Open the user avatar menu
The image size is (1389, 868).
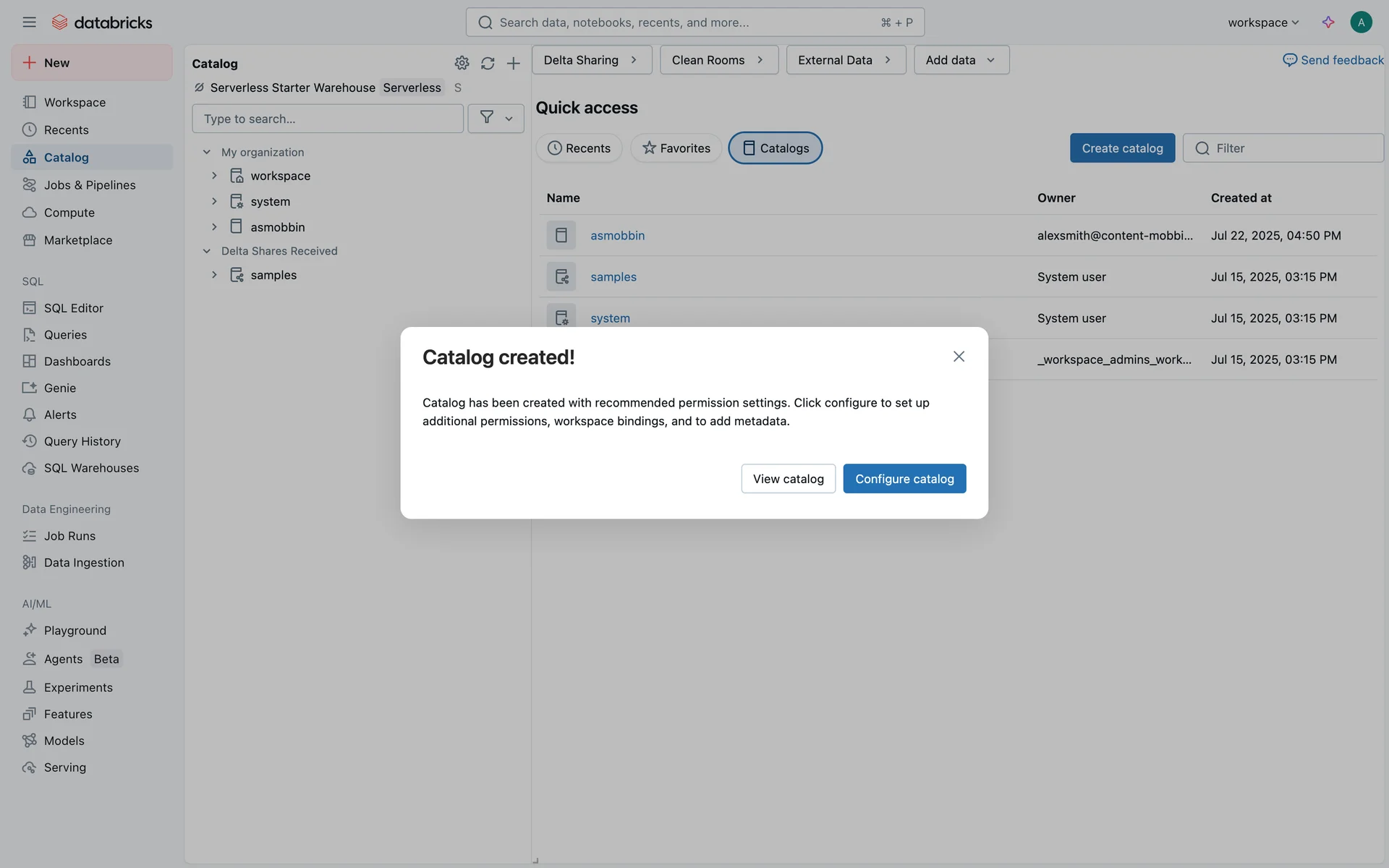click(x=1361, y=22)
